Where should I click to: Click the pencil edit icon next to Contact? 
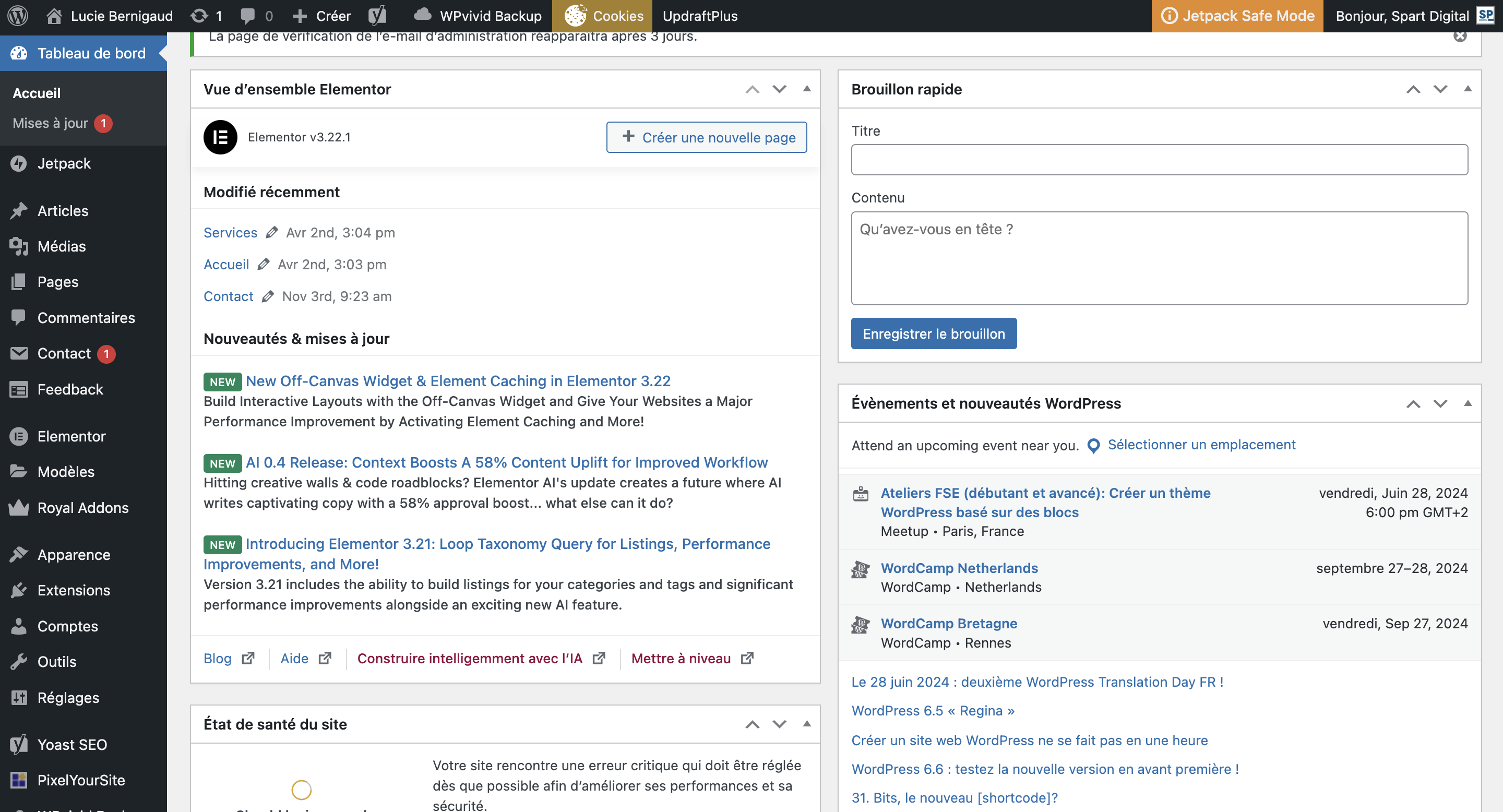tap(268, 296)
